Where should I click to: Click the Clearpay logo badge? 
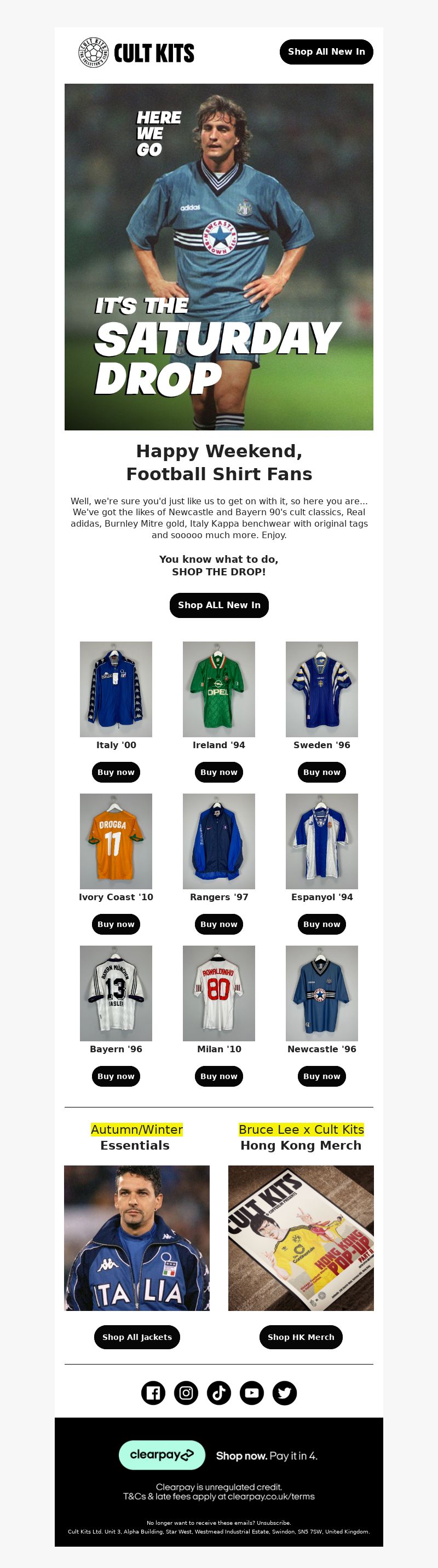point(162,1455)
